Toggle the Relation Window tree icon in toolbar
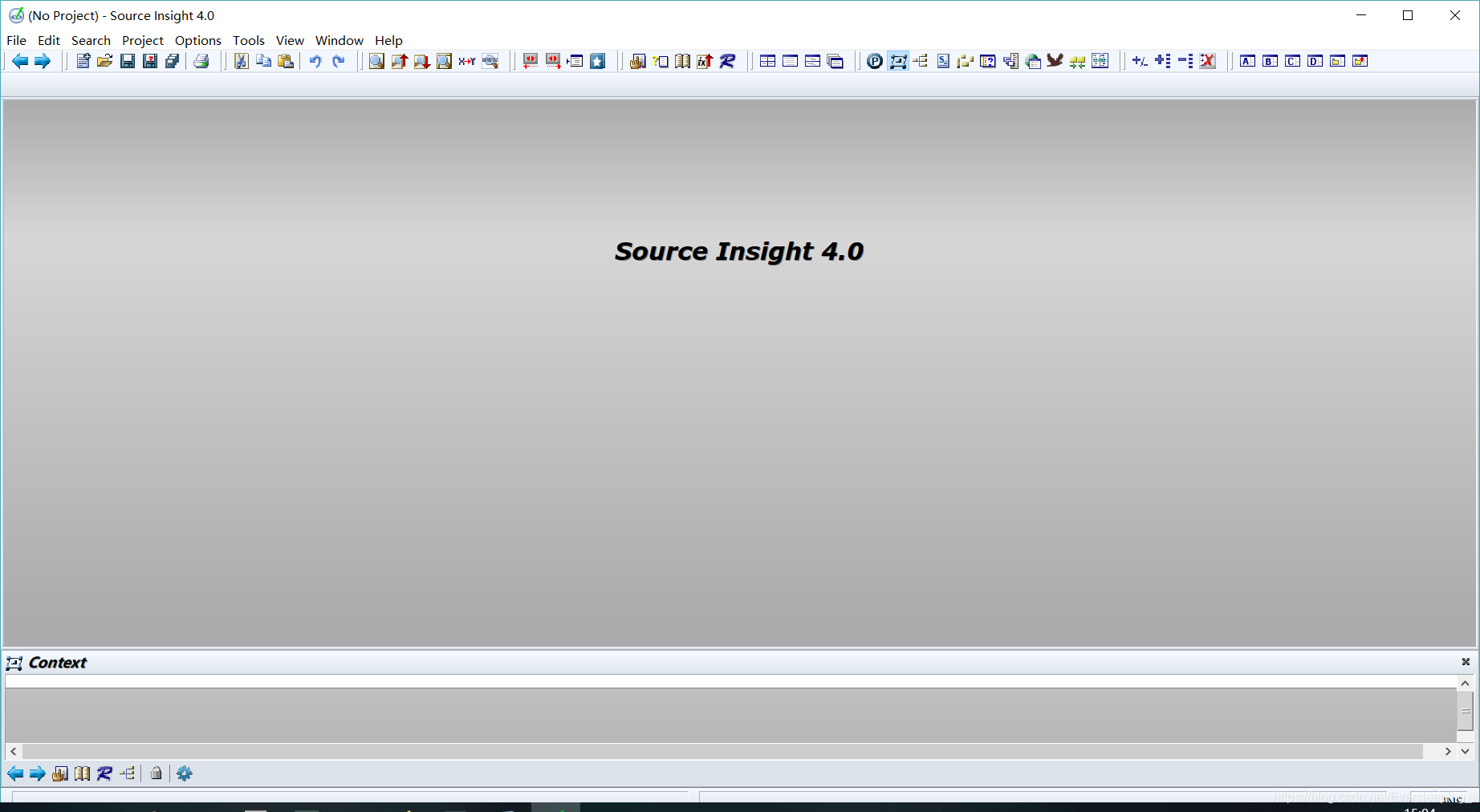 [921, 61]
